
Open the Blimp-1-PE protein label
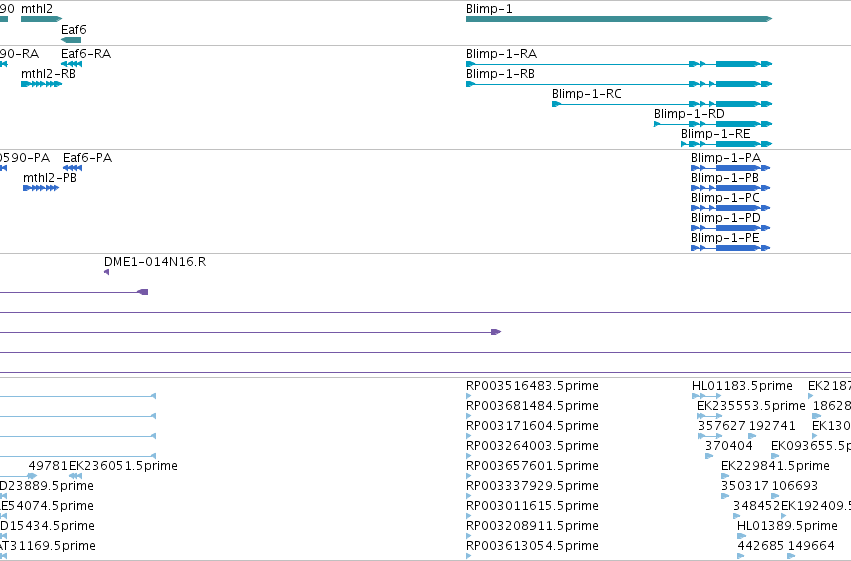(725, 238)
